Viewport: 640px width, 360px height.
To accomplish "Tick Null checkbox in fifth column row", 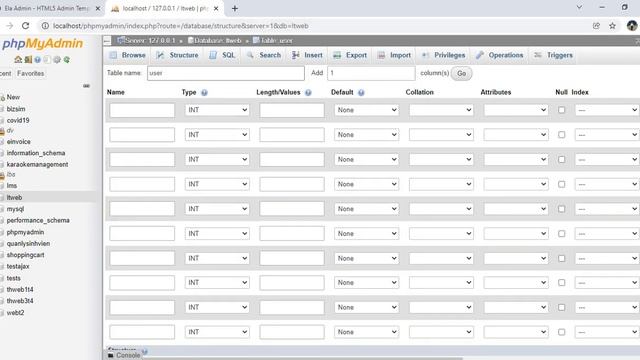I will pos(562,209).
